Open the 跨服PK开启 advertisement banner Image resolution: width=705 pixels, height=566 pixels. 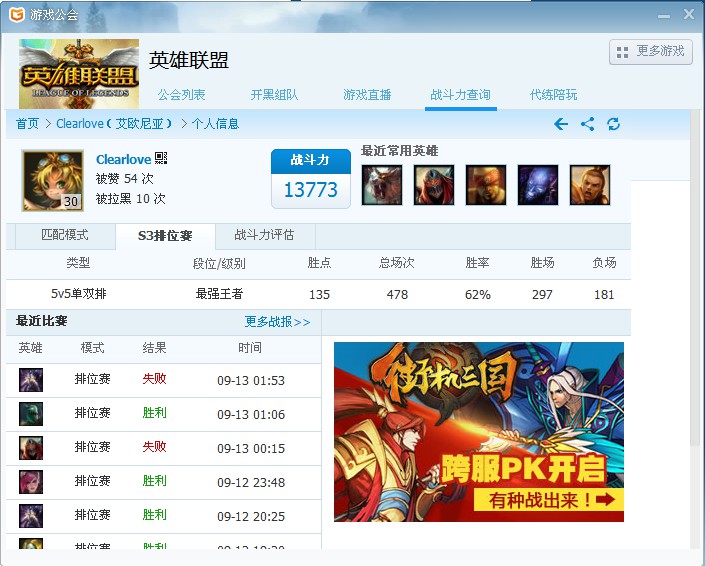(x=479, y=432)
